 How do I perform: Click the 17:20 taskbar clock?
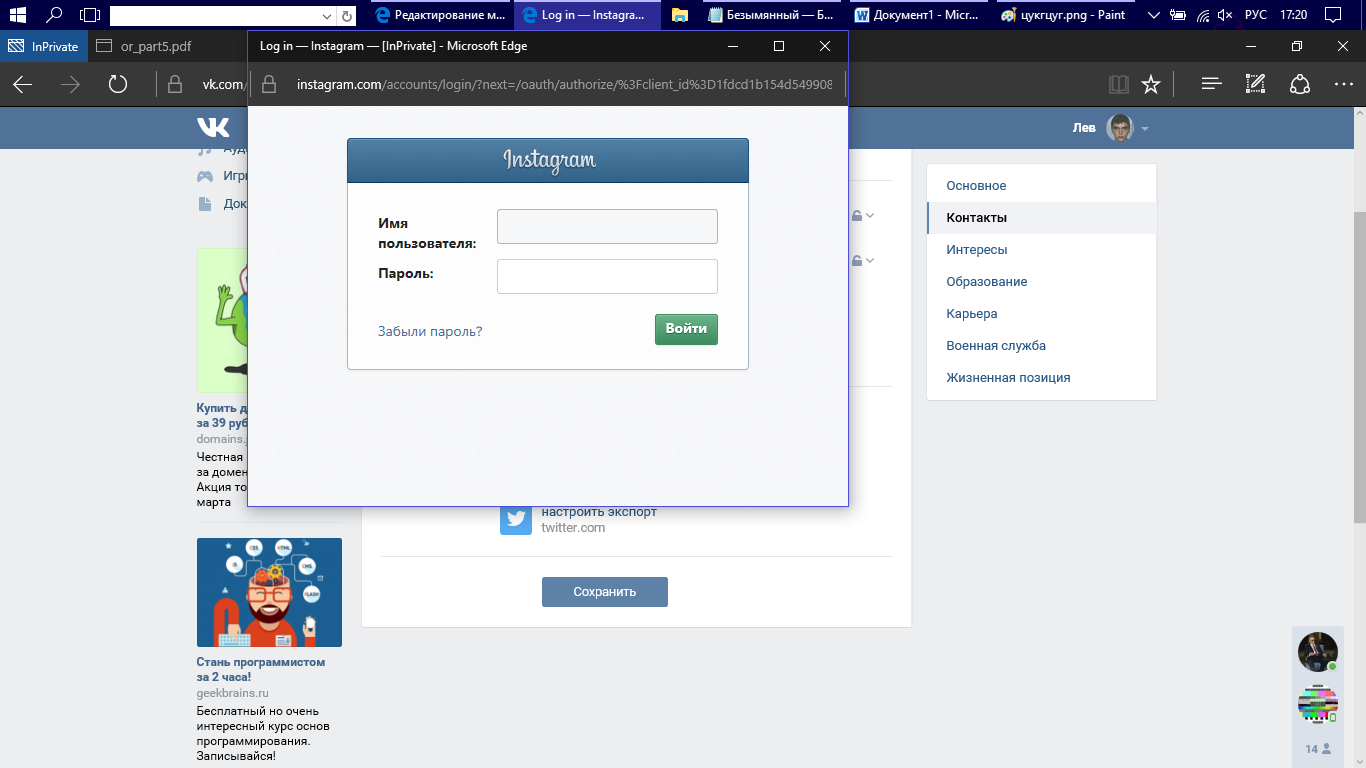point(1293,15)
